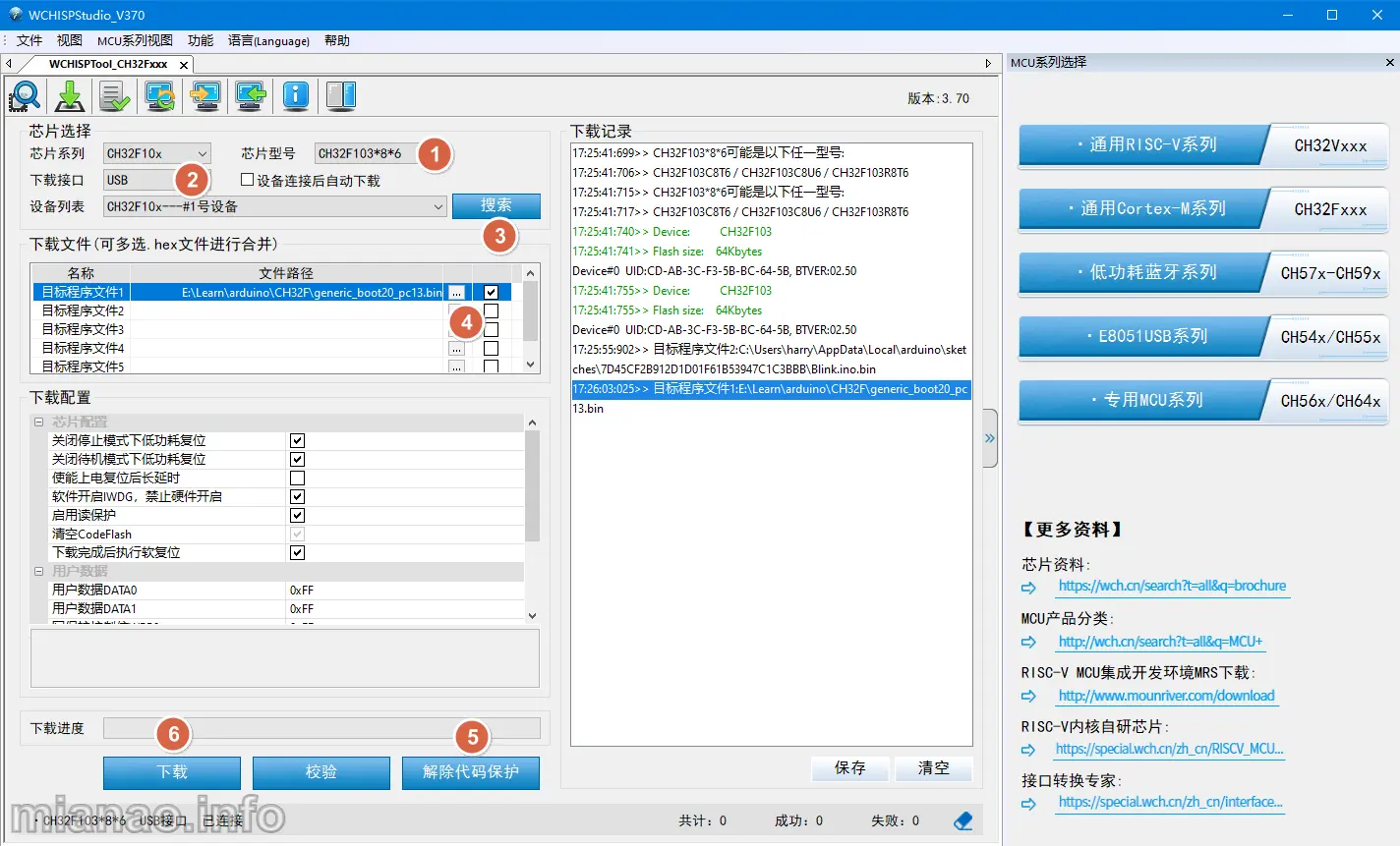Click the document-checkmark verify toolbar icon
1400x846 pixels.
115,95
